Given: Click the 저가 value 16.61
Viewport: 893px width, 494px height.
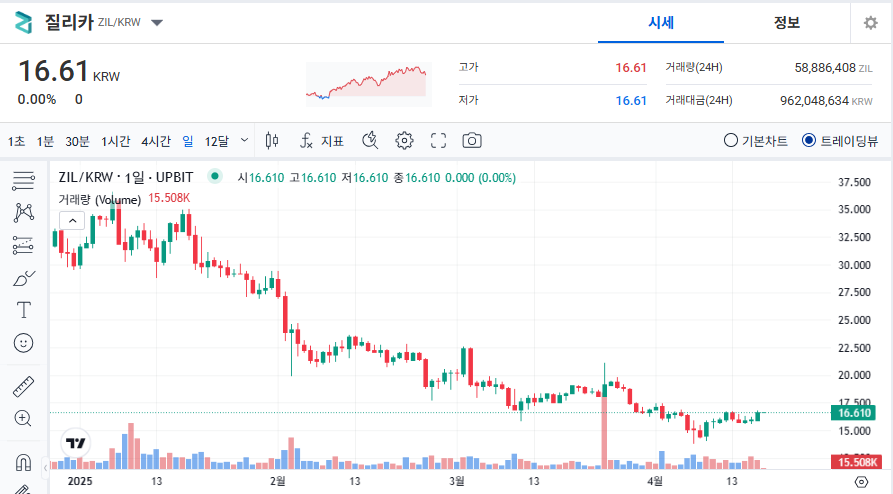Looking at the screenshot, I should (631, 101).
